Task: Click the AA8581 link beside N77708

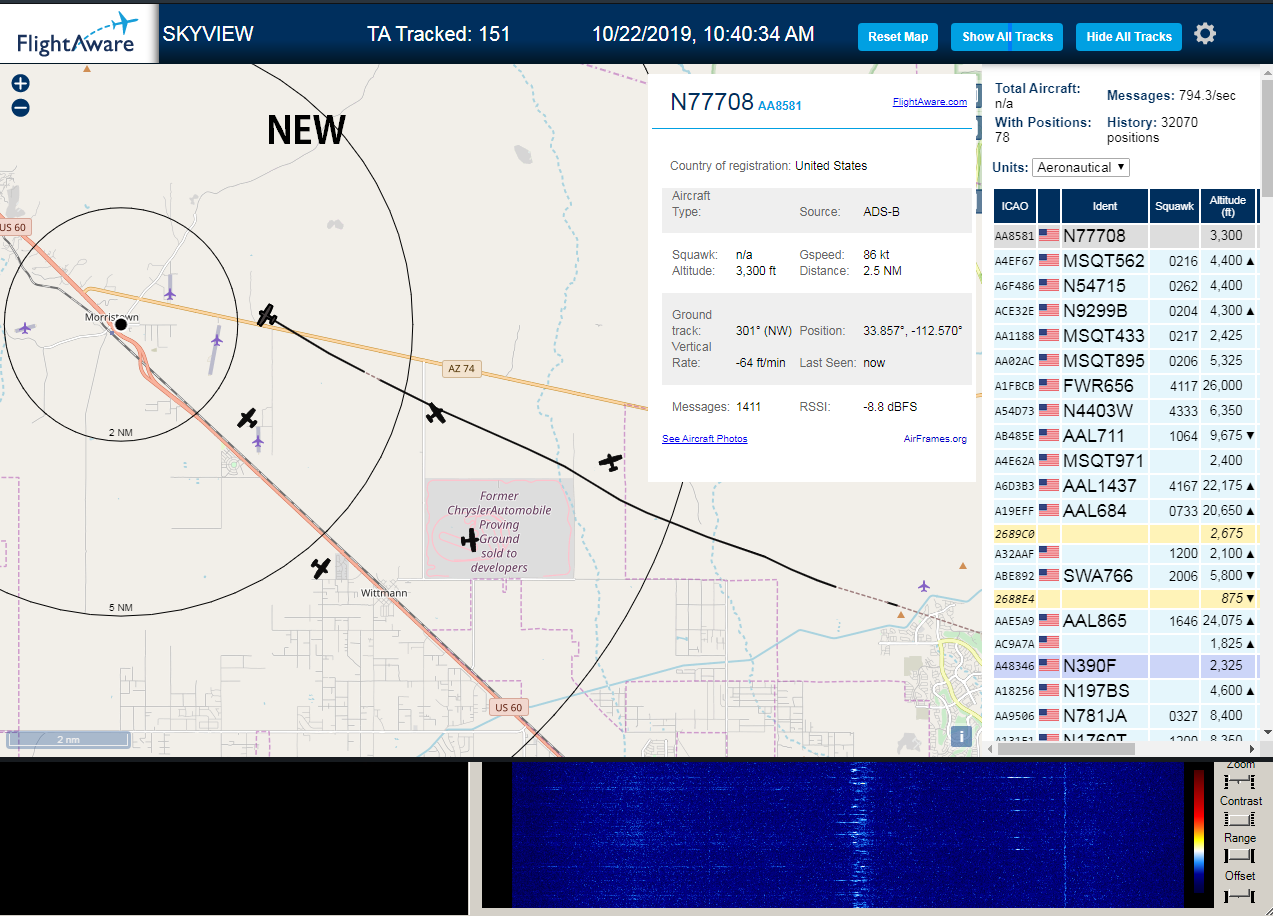Action: 780,105
